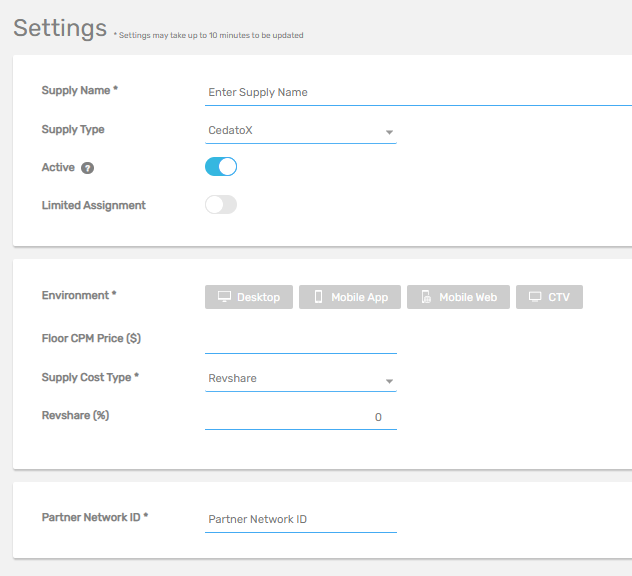This screenshot has height=576, width=632.
Task: Open the Supply Type dropdown showing CedatoX
Action: 301,131
